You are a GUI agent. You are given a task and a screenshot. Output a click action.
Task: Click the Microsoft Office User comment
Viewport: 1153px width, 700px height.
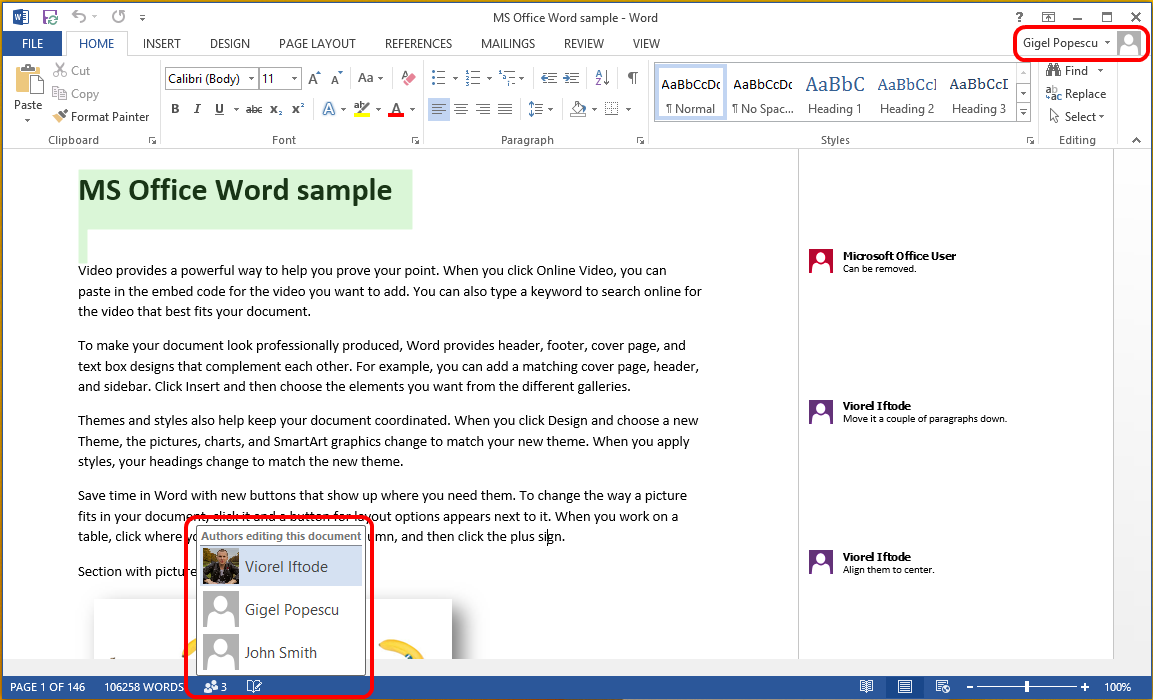point(882,261)
